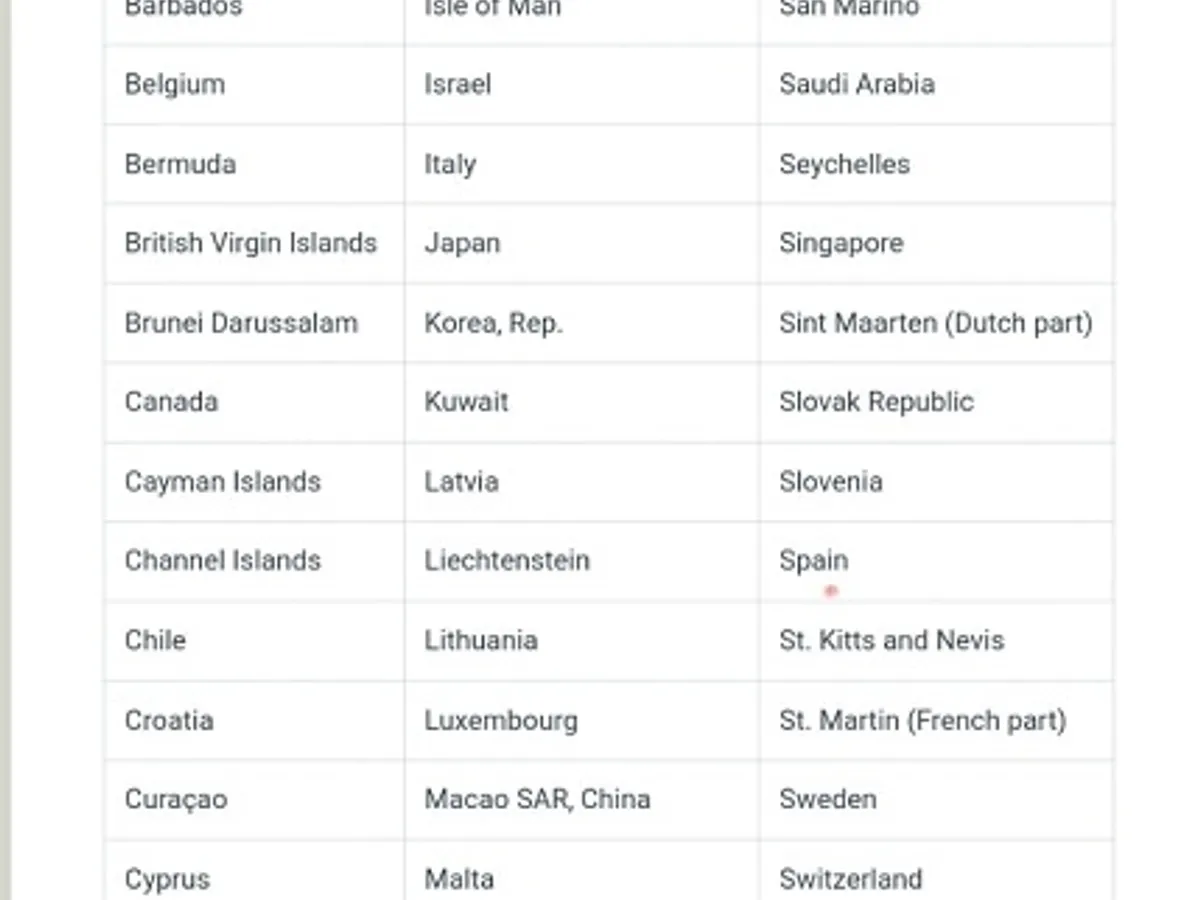Screen dimensions: 1200x900
Task: Click on Saudi Arabia in the list
Action: 857,84
